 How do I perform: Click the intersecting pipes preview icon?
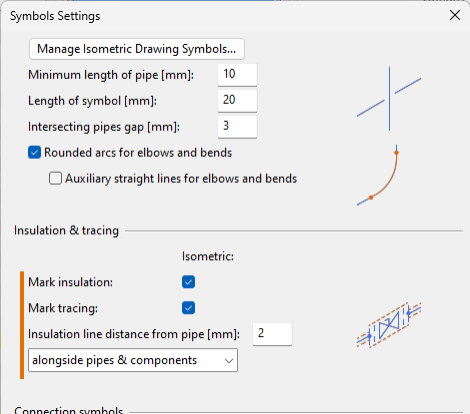tap(389, 99)
